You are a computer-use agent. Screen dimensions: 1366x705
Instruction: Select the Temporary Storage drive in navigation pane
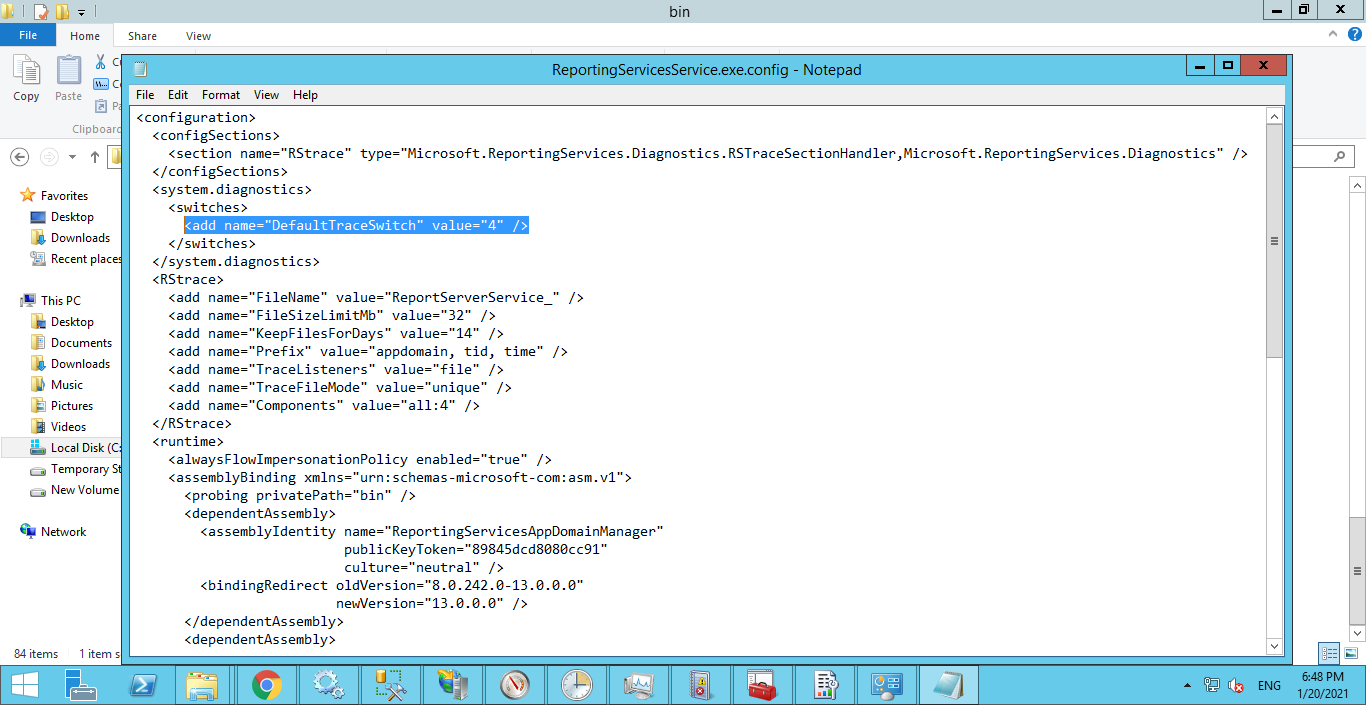[86, 469]
